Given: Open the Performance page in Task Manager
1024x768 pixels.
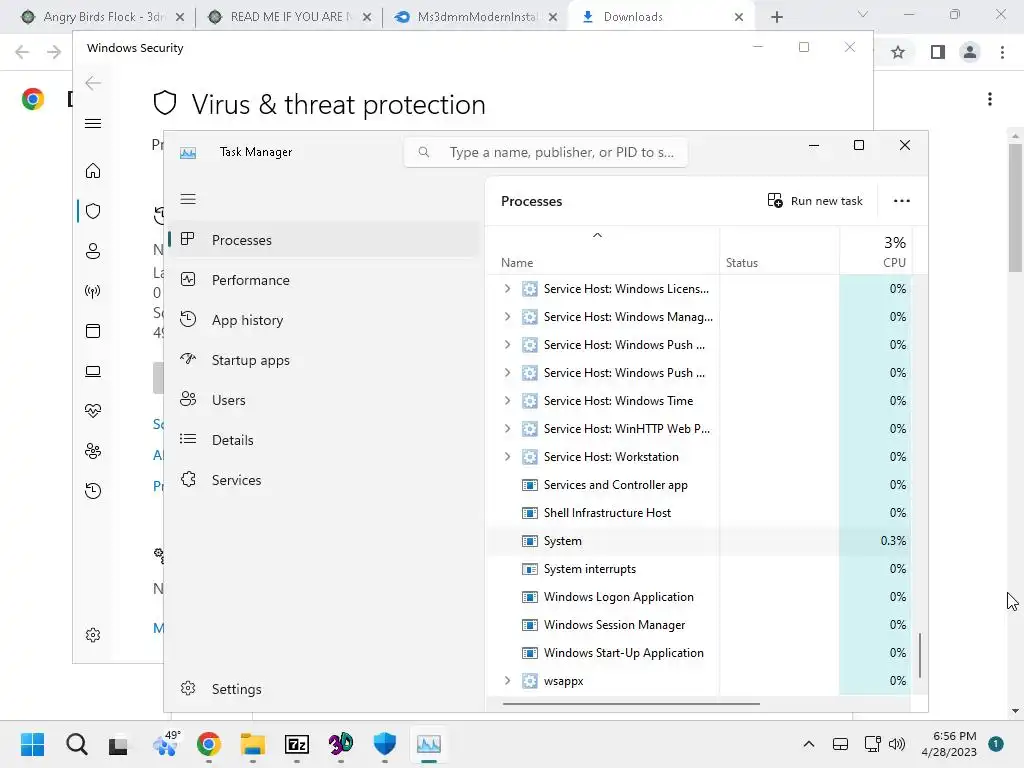Looking at the screenshot, I should (x=324, y=280).
